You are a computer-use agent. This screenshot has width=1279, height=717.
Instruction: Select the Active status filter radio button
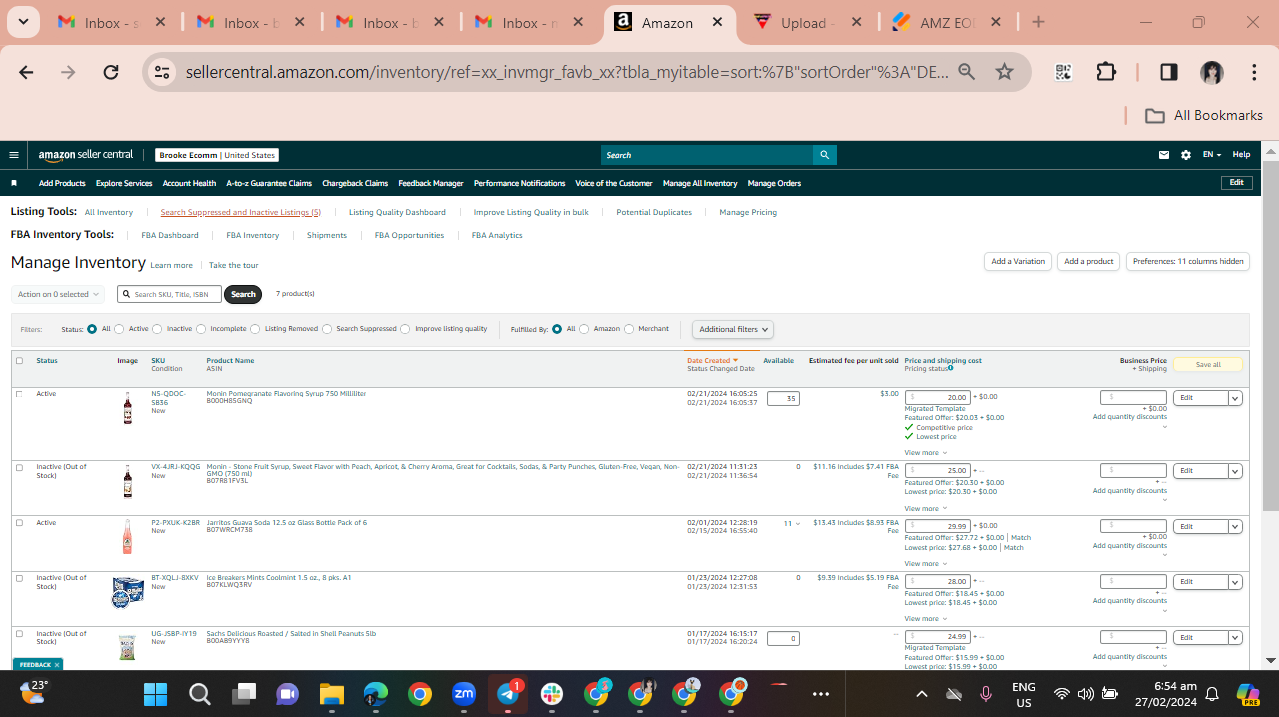[x=119, y=329]
